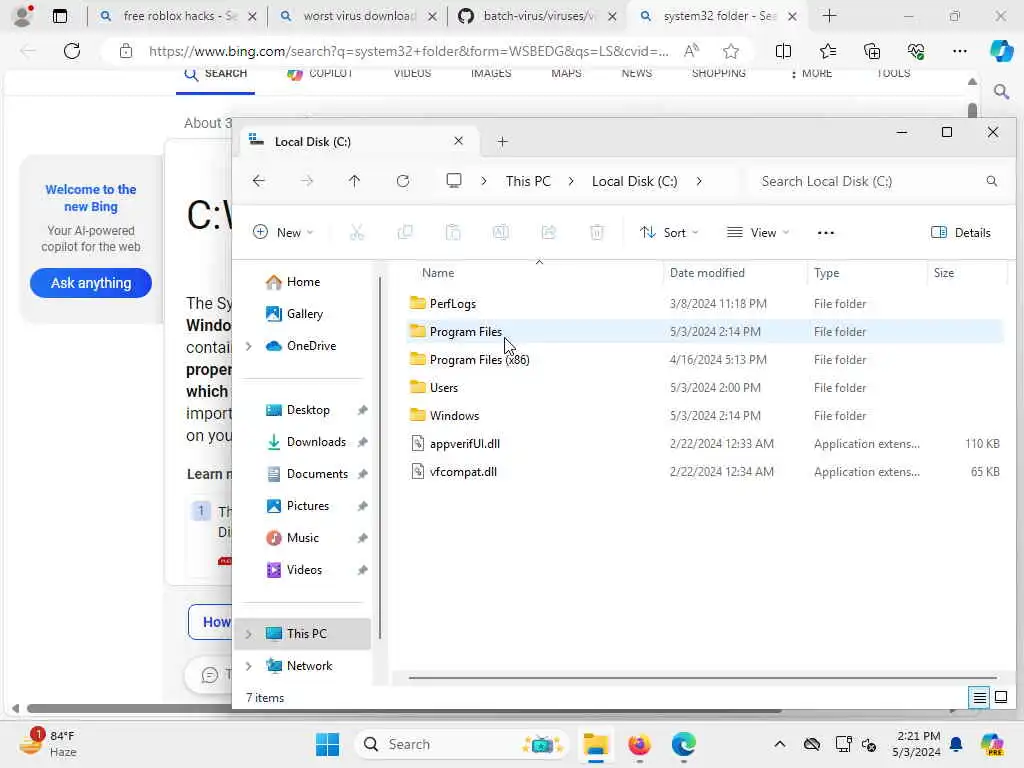Click the Paste icon in Explorer toolbar

pos(453,232)
